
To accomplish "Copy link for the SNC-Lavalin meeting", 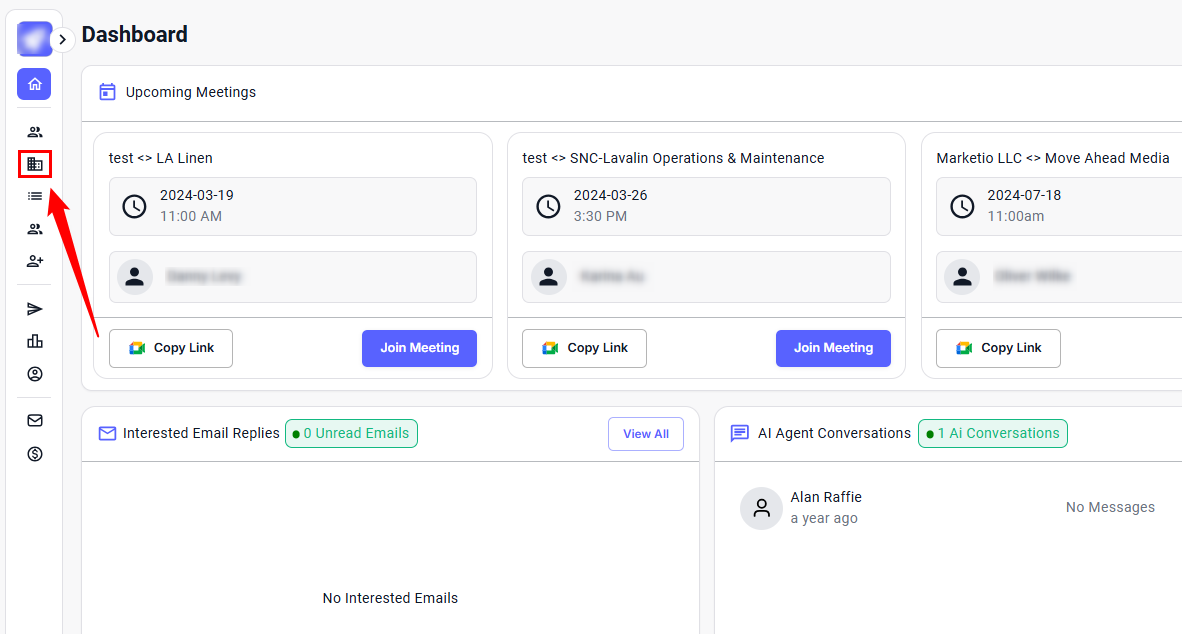I will (584, 348).
